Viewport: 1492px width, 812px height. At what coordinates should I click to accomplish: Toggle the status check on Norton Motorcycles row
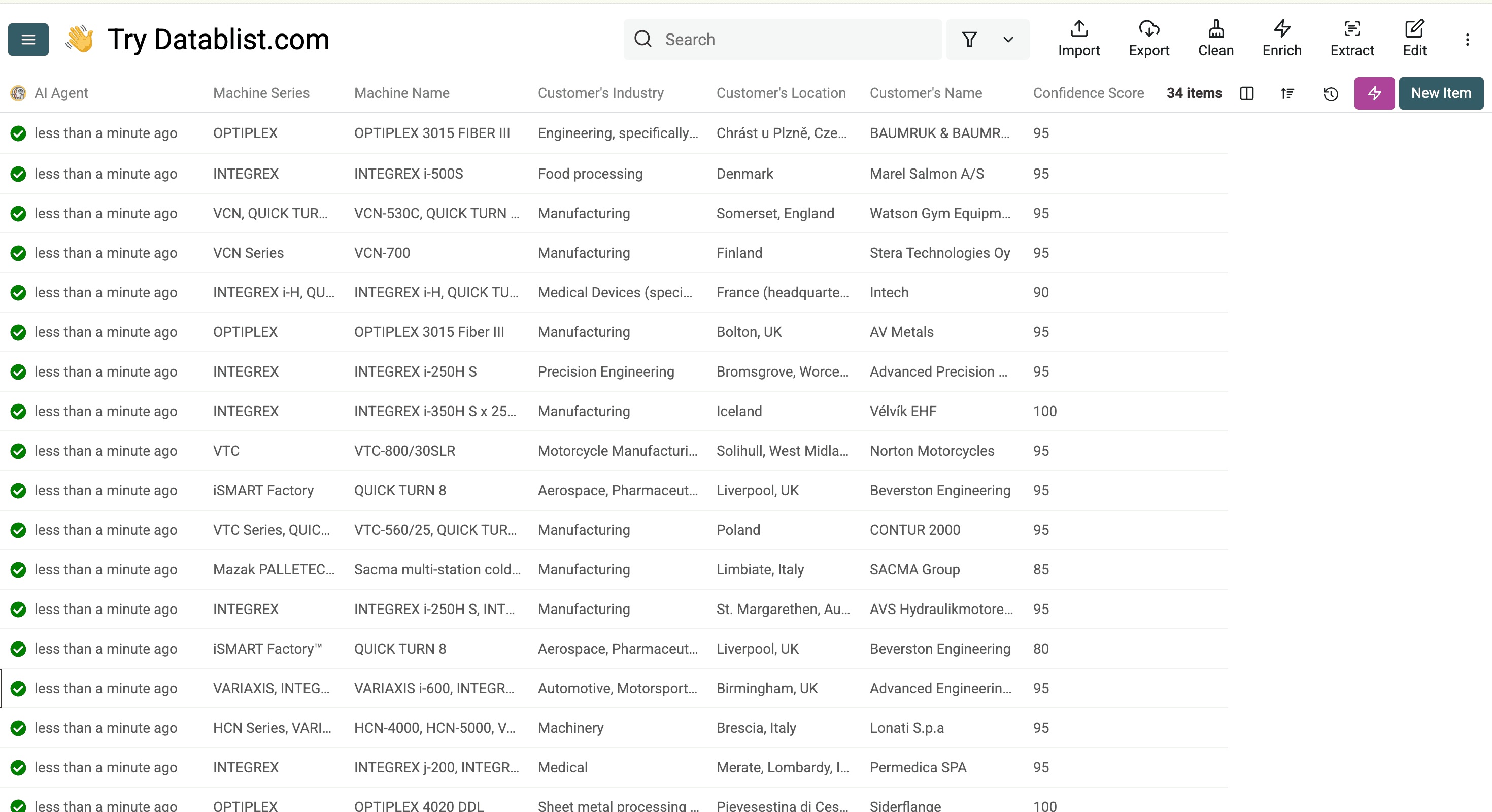click(x=18, y=451)
